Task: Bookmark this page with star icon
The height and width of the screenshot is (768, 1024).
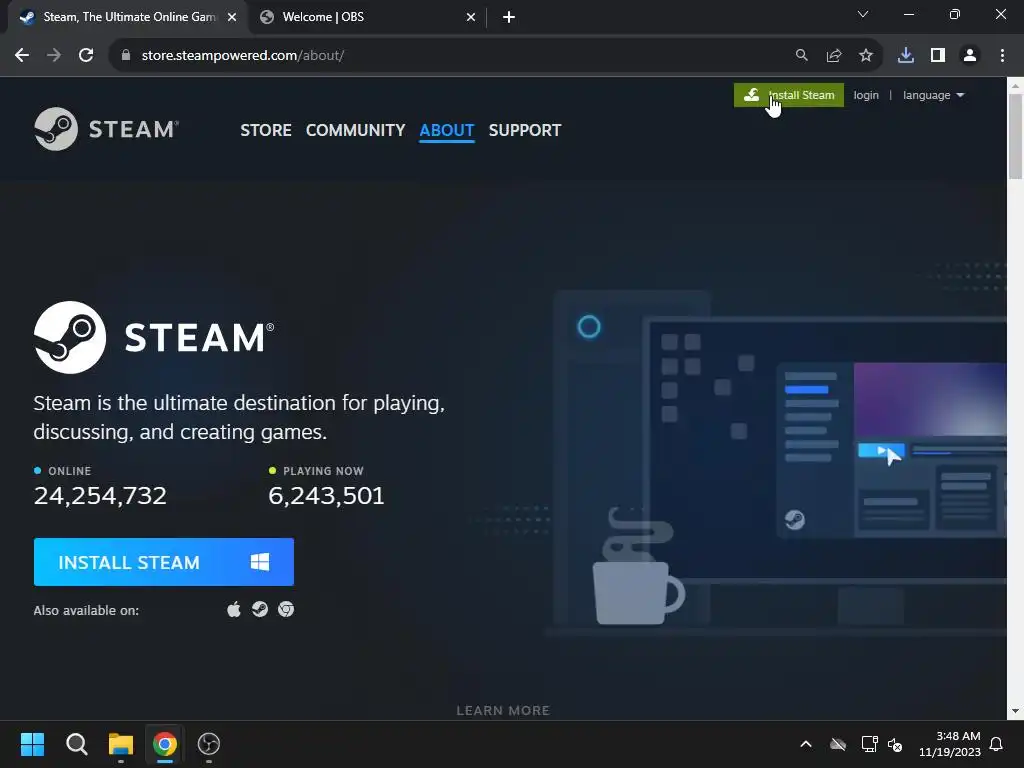Action: 866,56
